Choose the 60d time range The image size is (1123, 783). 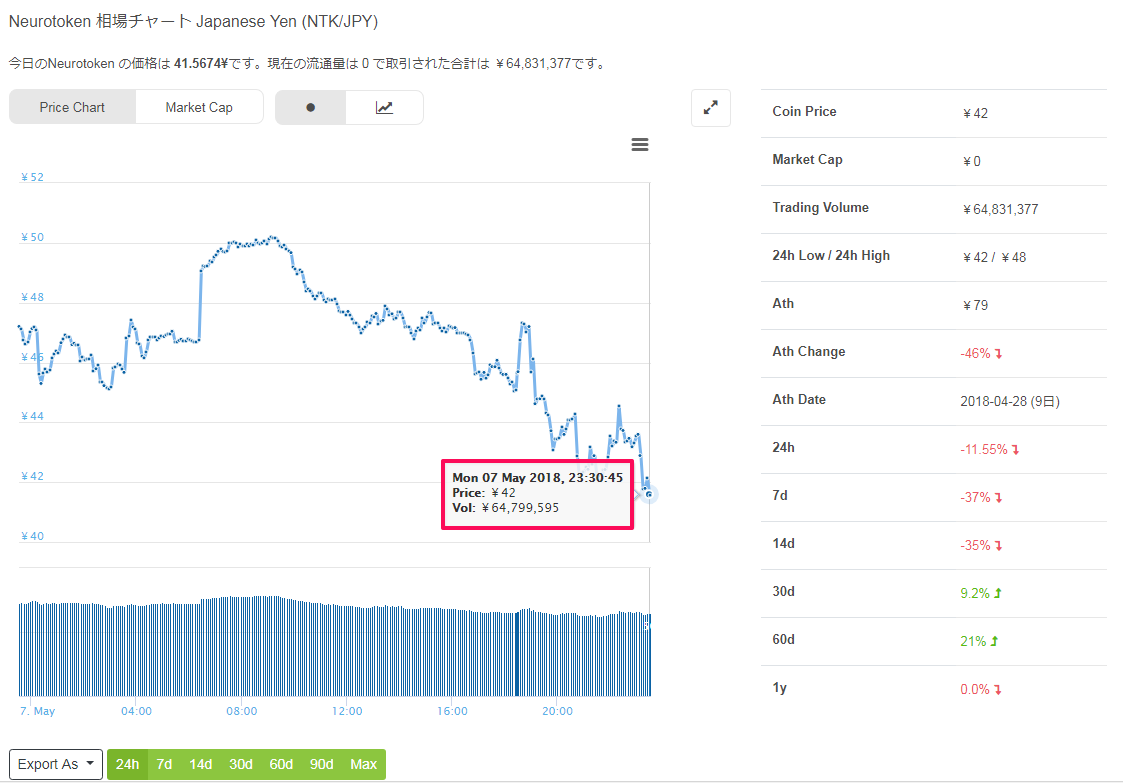[x=281, y=764]
